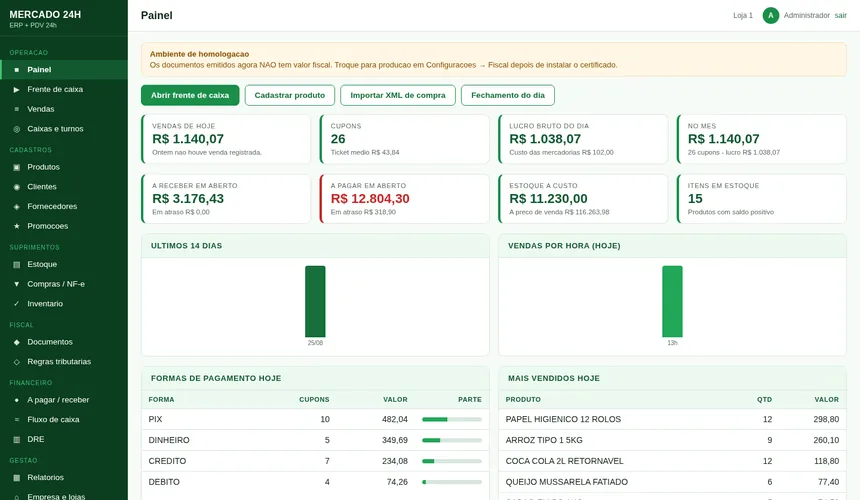The width and height of the screenshot is (860, 500).
Task: Click the Itens em estoque card
Action: [762, 199]
